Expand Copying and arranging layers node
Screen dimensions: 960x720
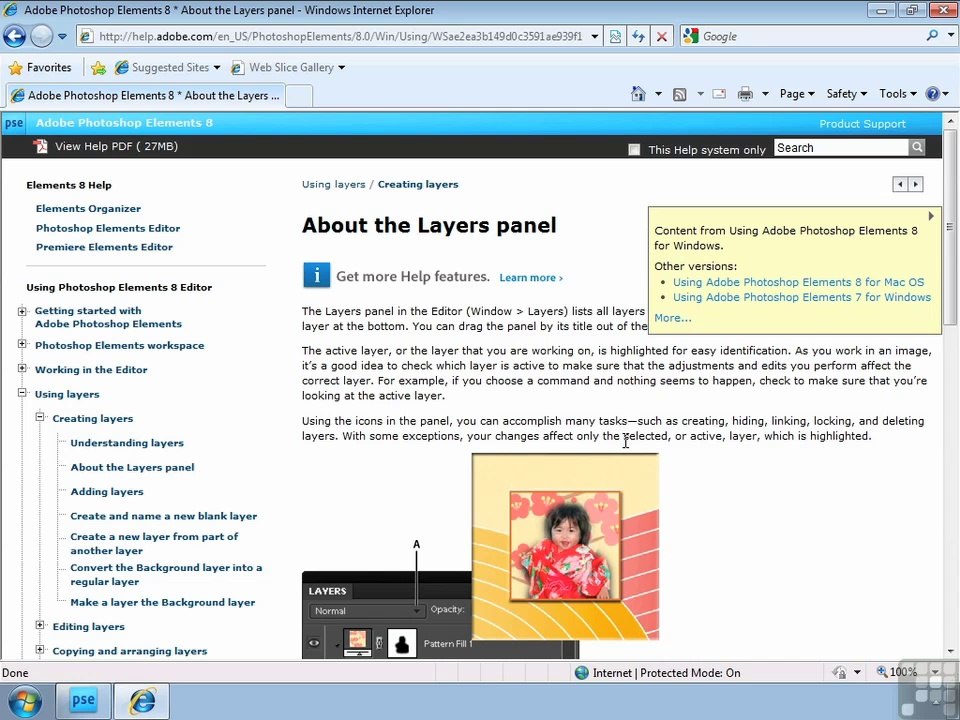tap(40, 650)
